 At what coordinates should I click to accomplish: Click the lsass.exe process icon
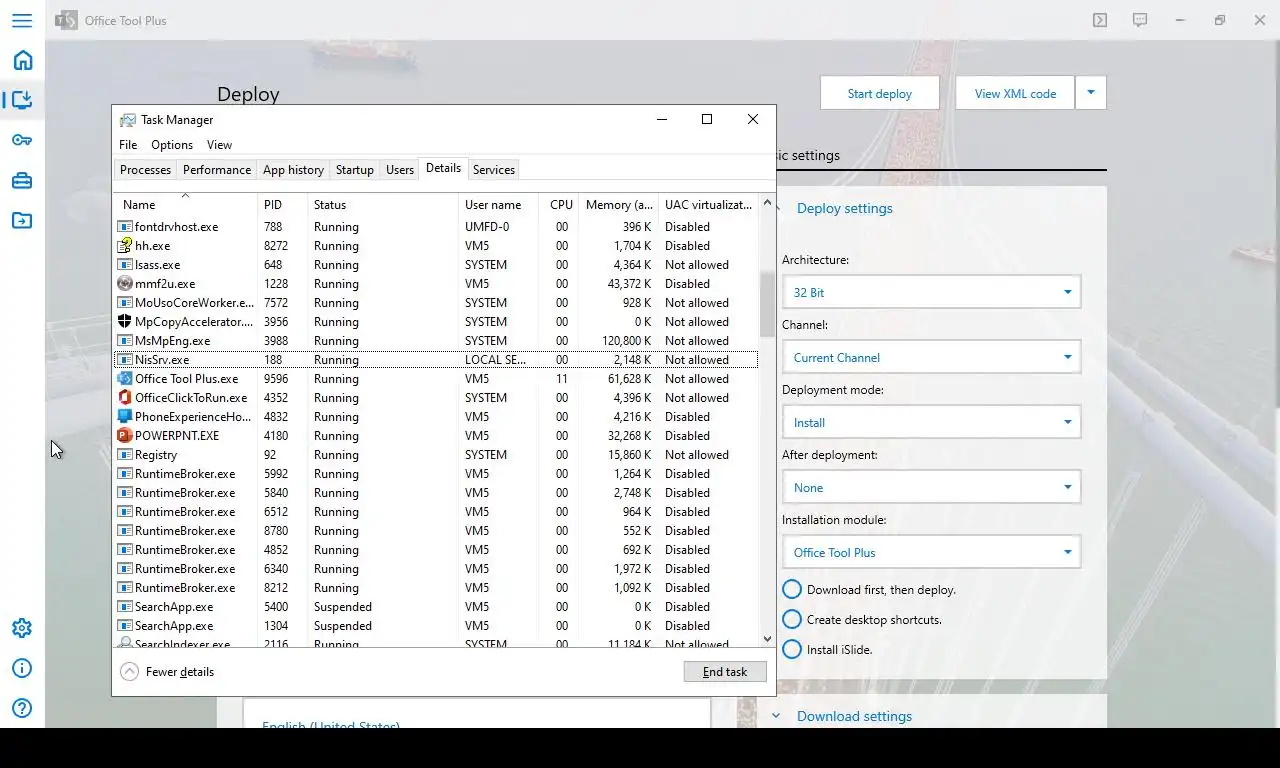[125, 264]
